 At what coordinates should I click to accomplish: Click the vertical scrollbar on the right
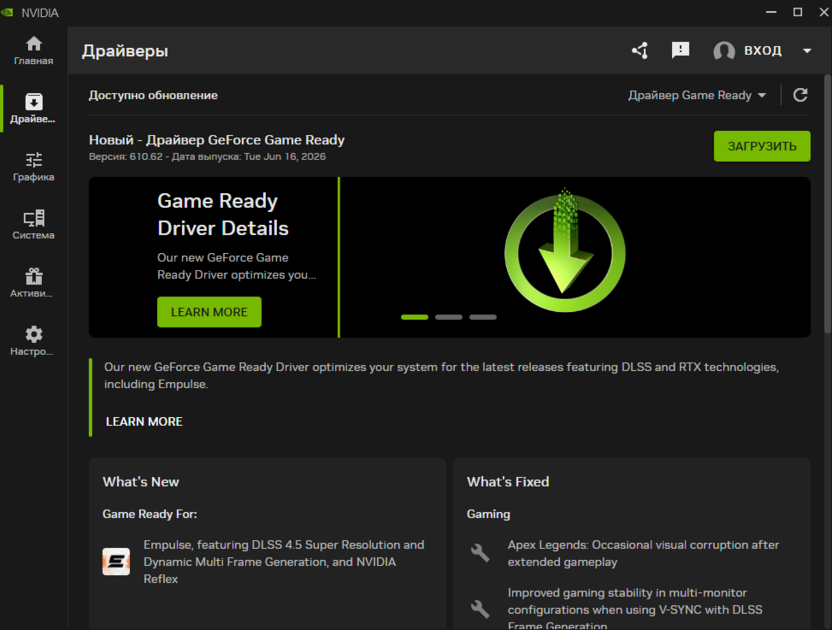(827, 204)
